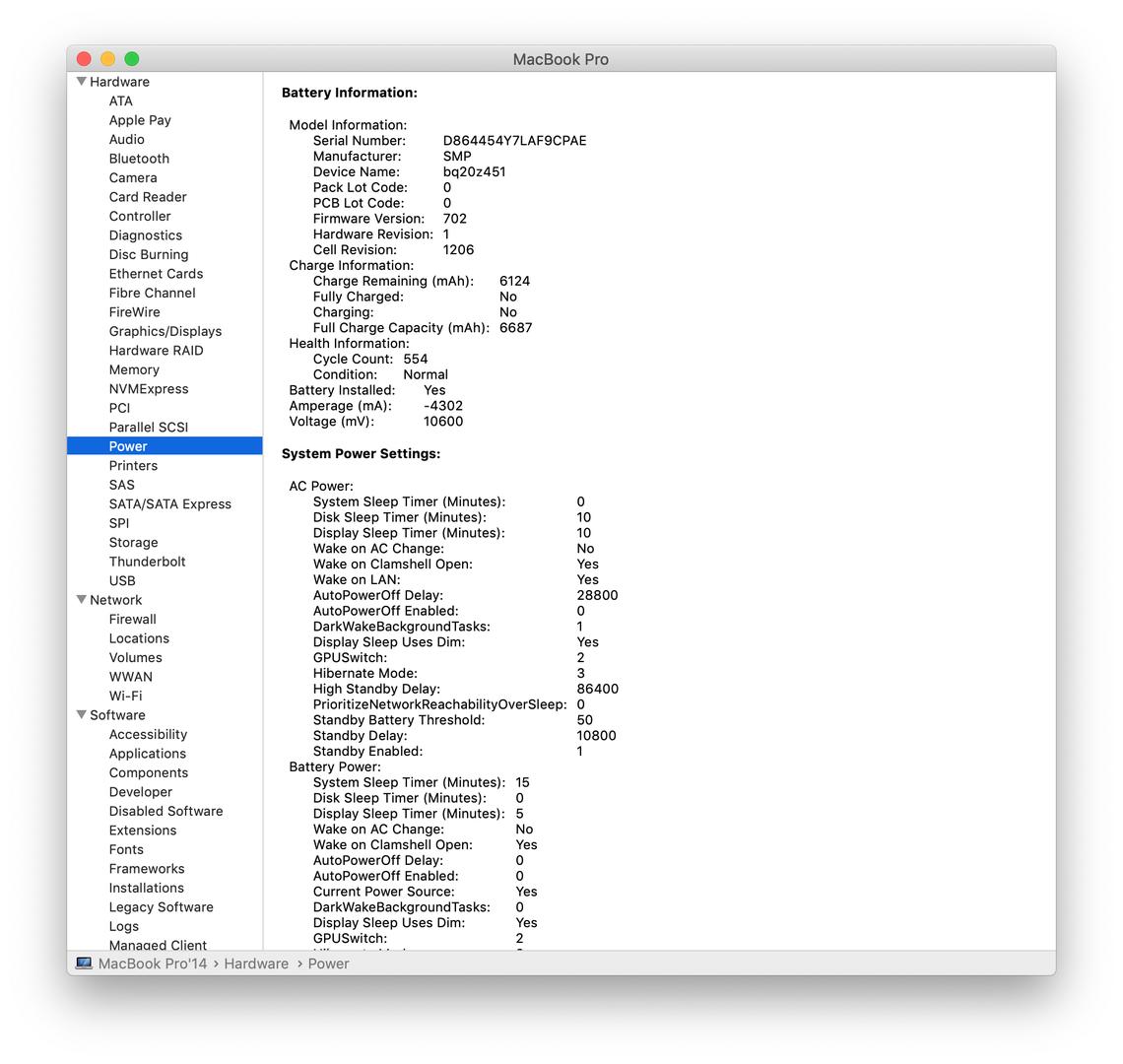Select Audio in Hardware list
Screen dimensions: 1123x1064
(x=127, y=140)
